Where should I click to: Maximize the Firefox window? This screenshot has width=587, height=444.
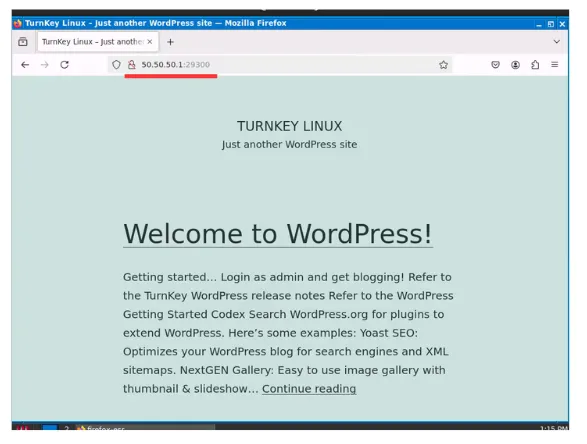coord(551,24)
